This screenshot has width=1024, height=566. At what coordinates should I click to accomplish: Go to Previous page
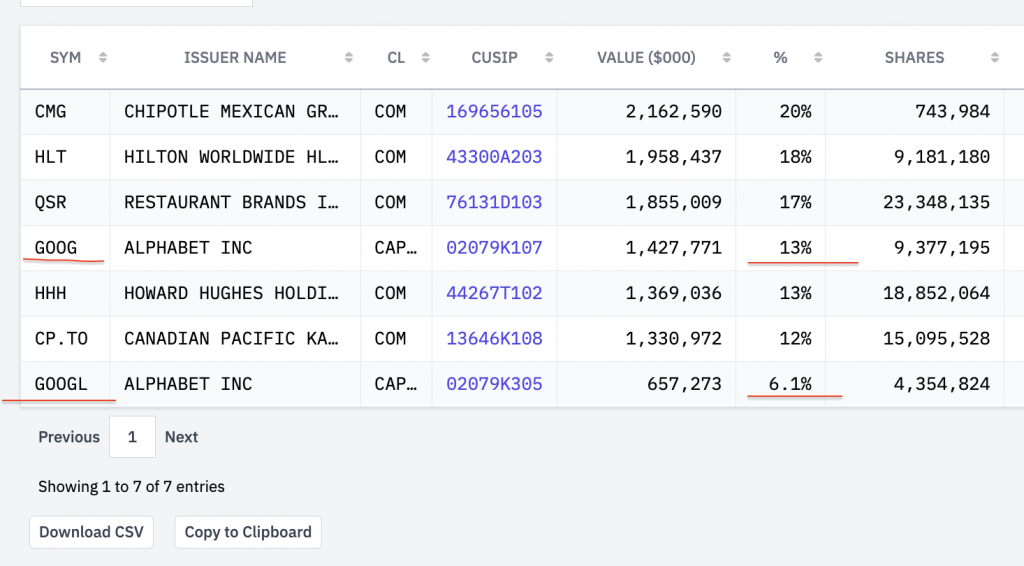(69, 437)
